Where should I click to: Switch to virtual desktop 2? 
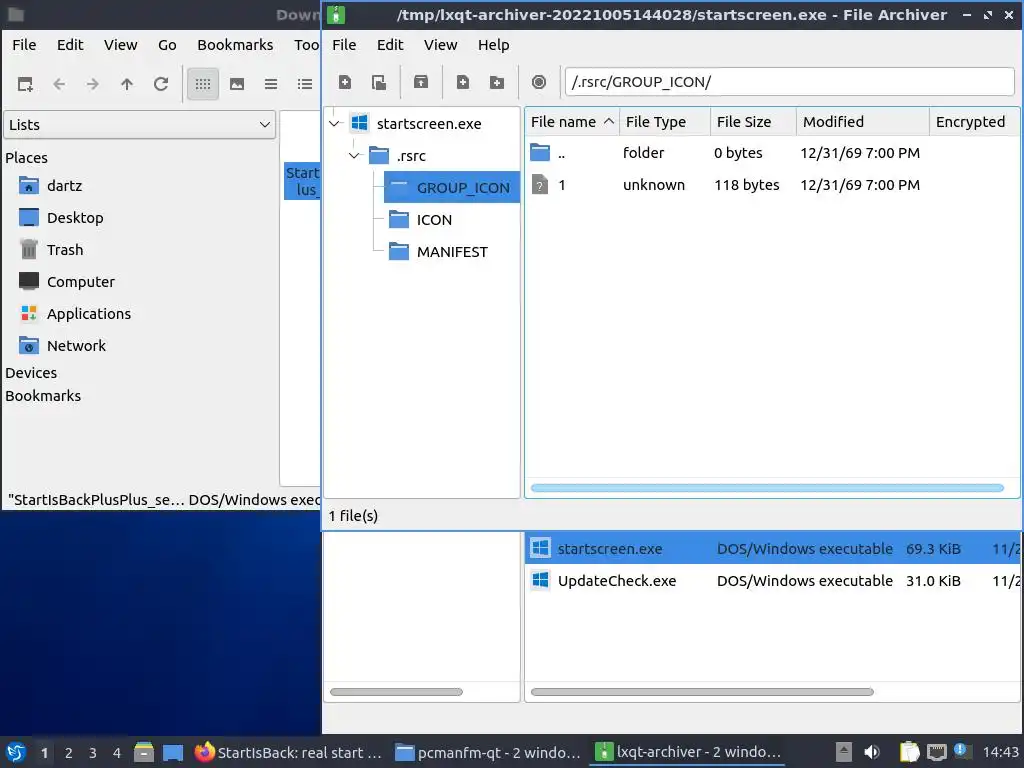pyautogui.click(x=69, y=753)
